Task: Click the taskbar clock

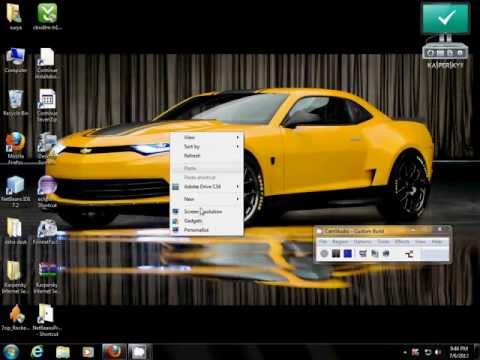Action: pyautogui.click(x=459, y=352)
